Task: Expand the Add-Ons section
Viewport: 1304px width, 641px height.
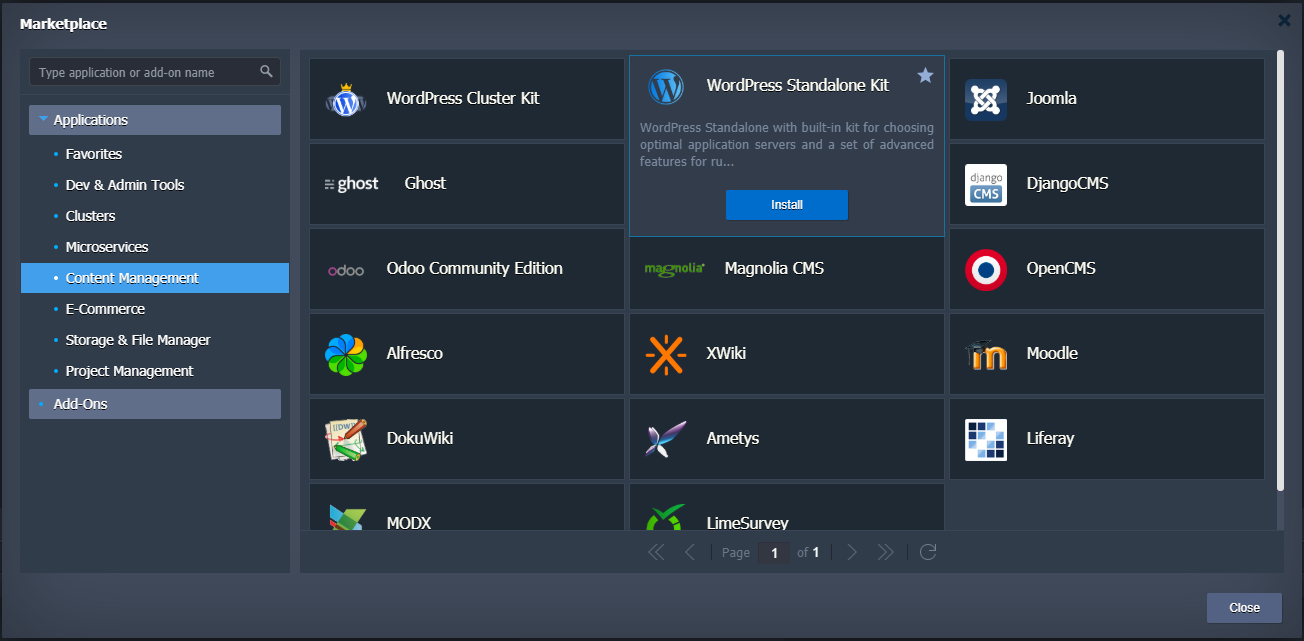Action: 80,404
